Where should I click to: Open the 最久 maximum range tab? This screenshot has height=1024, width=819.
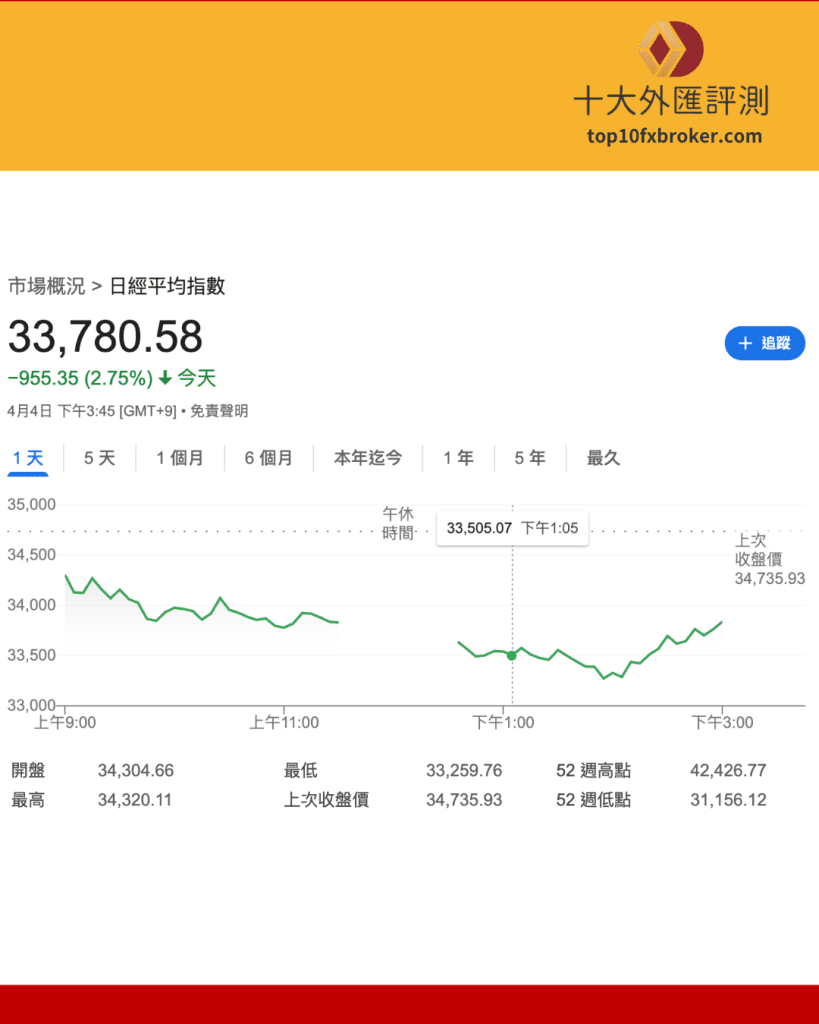click(x=603, y=458)
